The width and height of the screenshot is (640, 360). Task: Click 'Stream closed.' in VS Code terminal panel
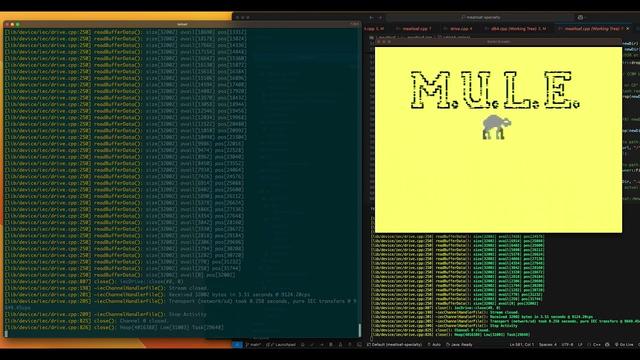coord(504,312)
